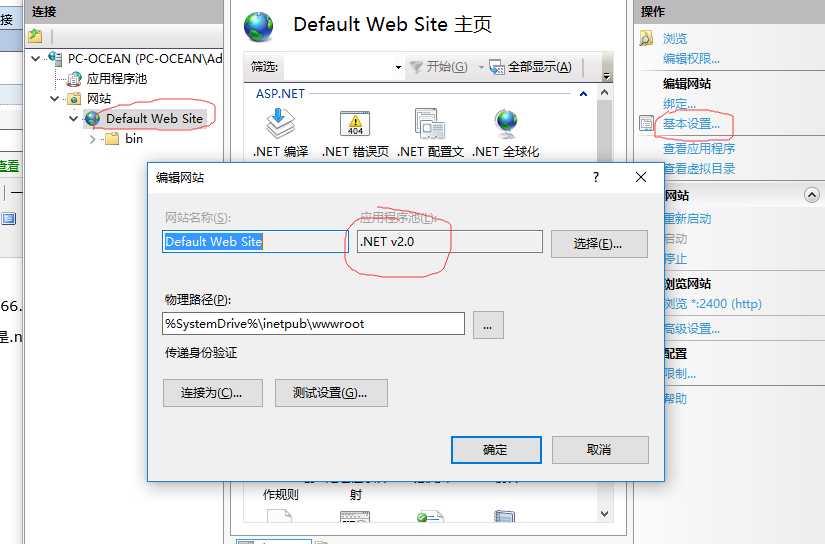Open the 查看虚拟目录 link
Image resolution: width=825 pixels, height=544 pixels.
coord(699,168)
